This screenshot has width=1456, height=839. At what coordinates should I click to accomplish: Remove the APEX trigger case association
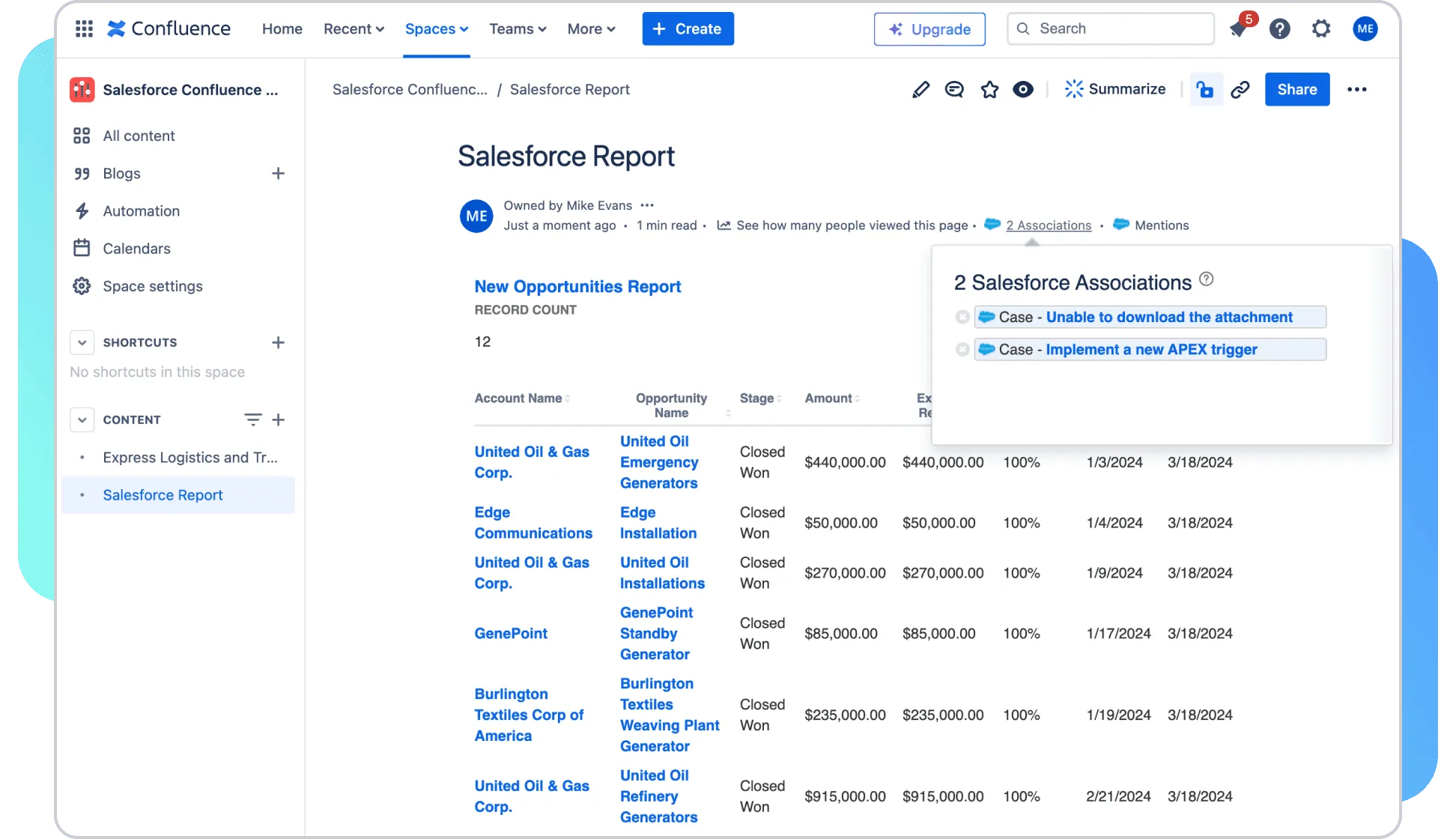(962, 350)
